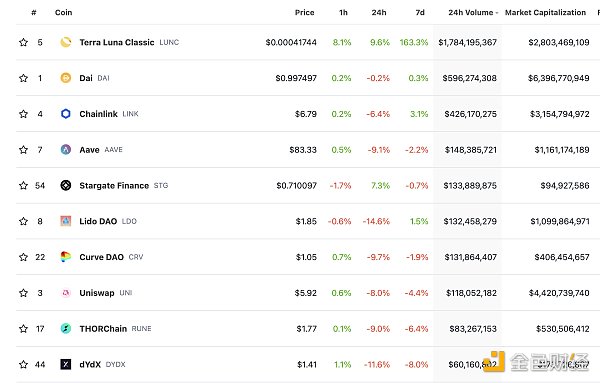Click the Stargate Finance logo
Screen dimensions: 600x383
(66, 186)
